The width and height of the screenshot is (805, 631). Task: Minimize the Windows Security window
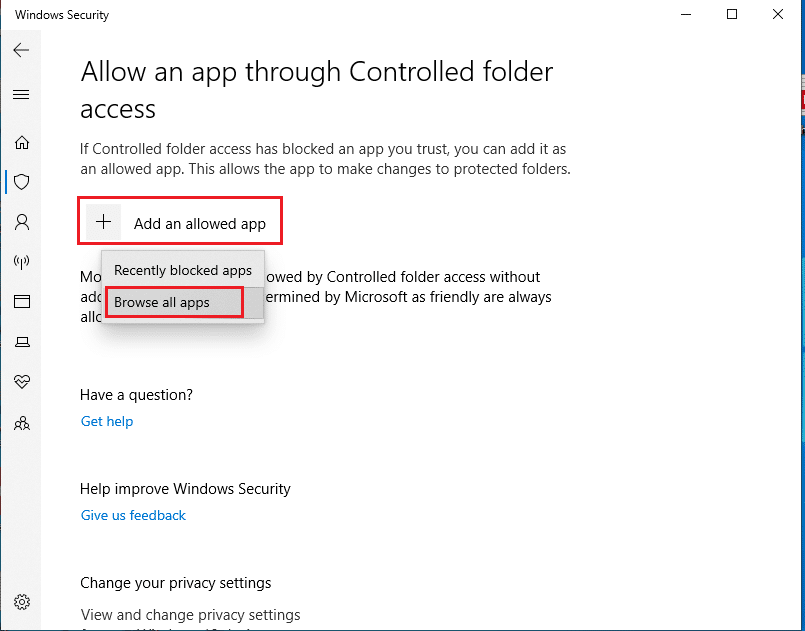pos(685,14)
